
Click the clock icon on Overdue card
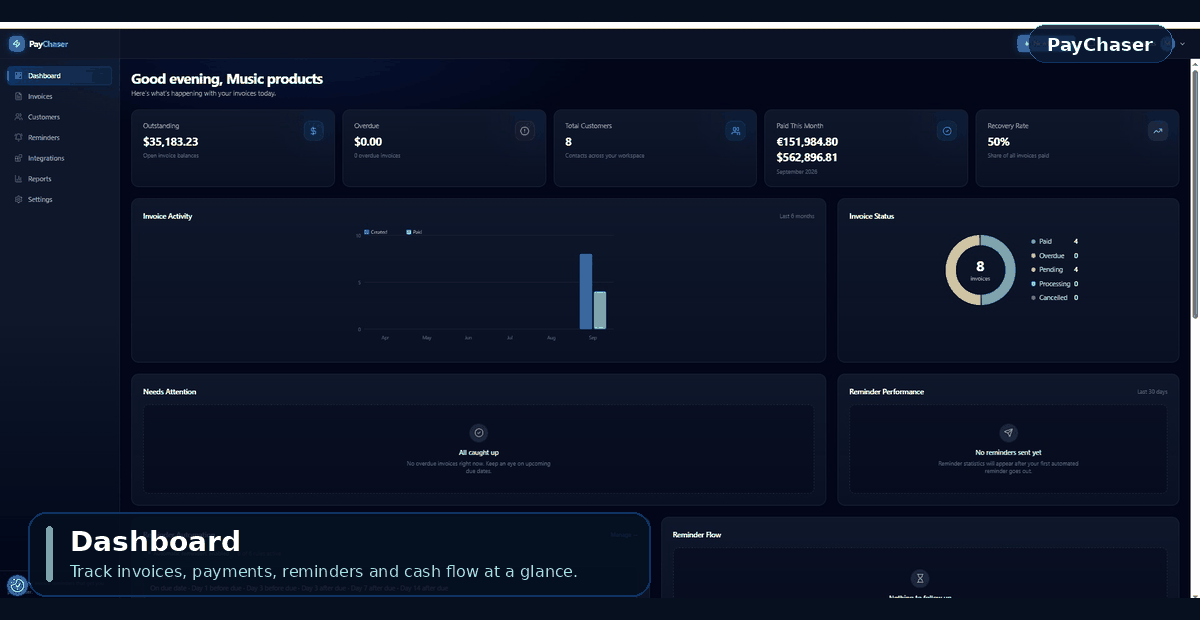point(525,131)
